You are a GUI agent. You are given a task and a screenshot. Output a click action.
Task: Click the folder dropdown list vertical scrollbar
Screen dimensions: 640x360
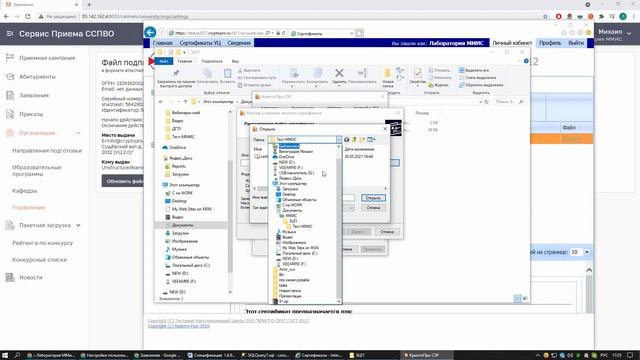pyautogui.click(x=339, y=224)
